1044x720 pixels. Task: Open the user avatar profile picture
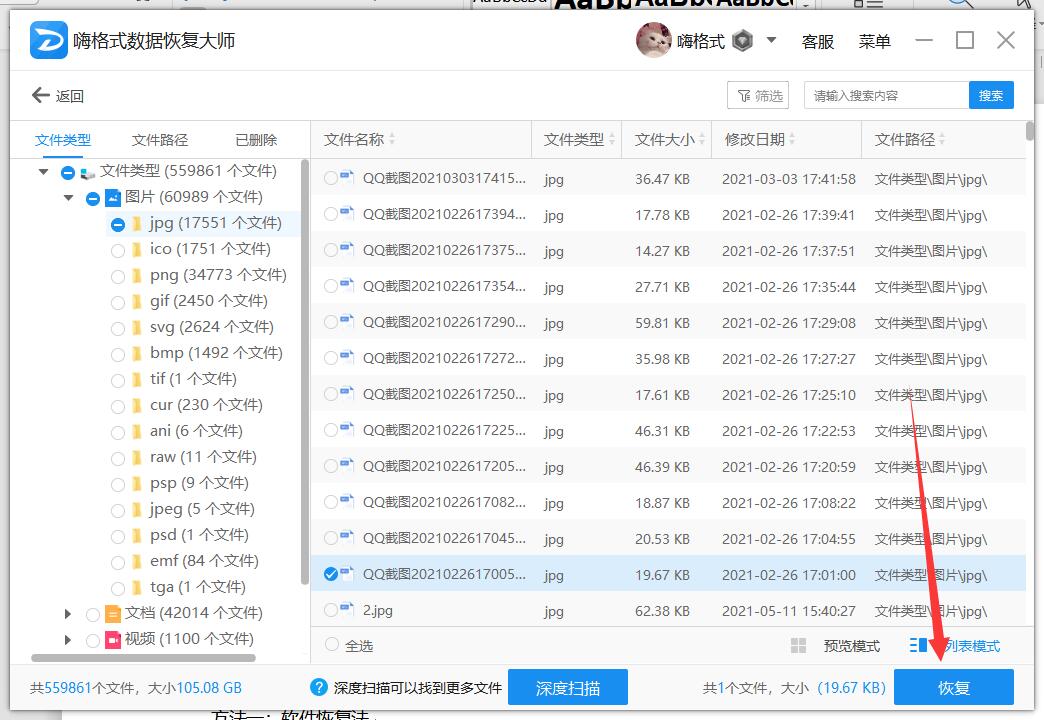tap(653, 41)
